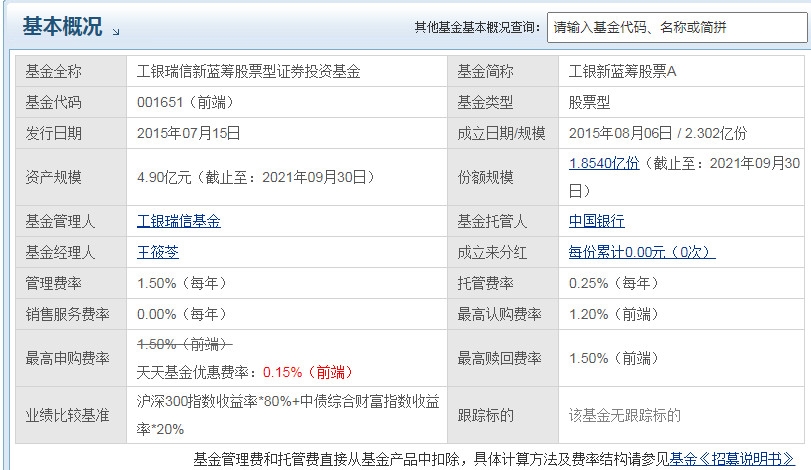Select the 基金类型 label cell
This screenshot has height=470, width=811.
(503, 102)
